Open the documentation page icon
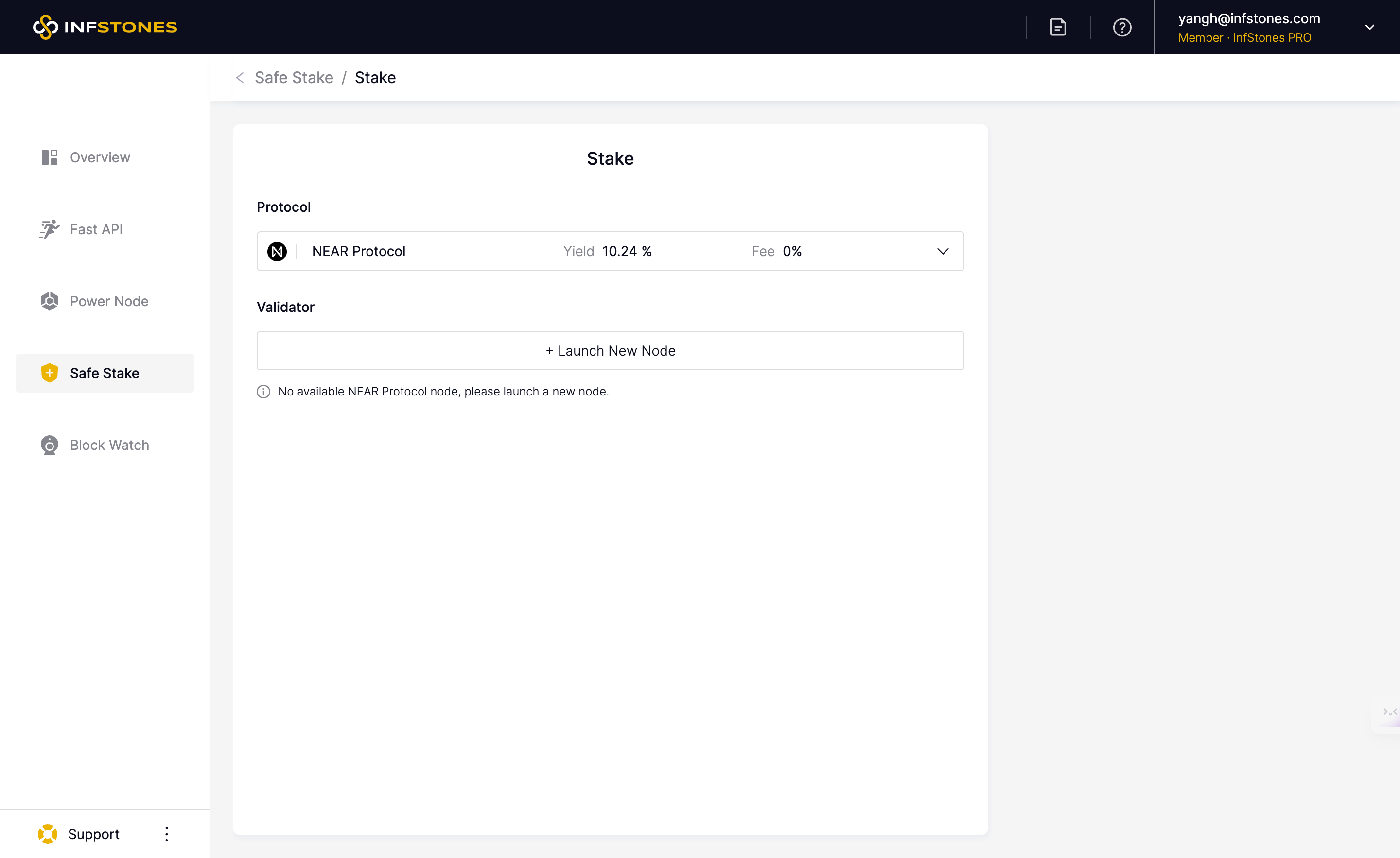The image size is (1400, 858). pyautogui.click(x=1057, y=27)
